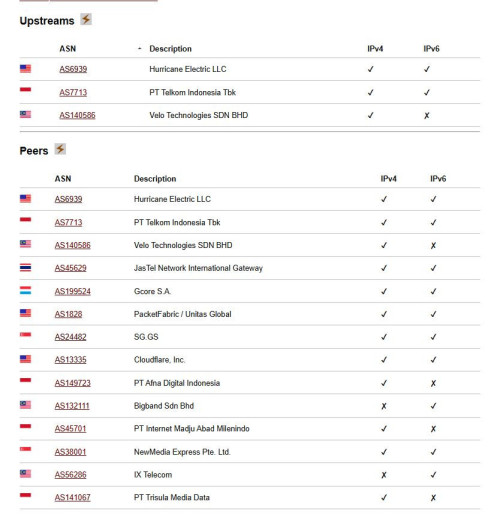Image resolution: width=500 pixels, height=529 pixels.
Task: Open AS7713 link in Upstreams table
Action: point(73,92)
